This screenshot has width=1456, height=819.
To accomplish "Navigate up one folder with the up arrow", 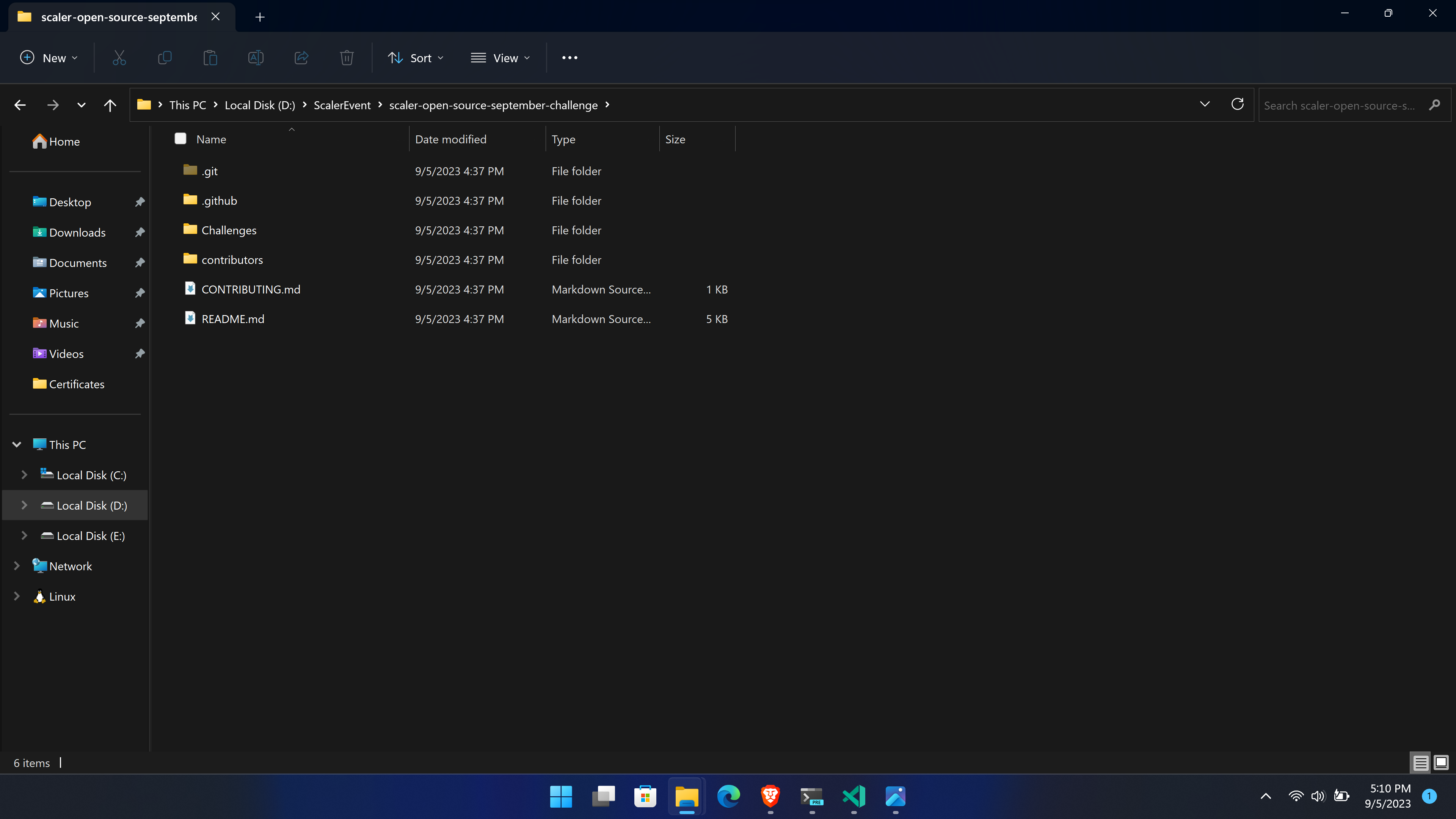I will 110,105.
